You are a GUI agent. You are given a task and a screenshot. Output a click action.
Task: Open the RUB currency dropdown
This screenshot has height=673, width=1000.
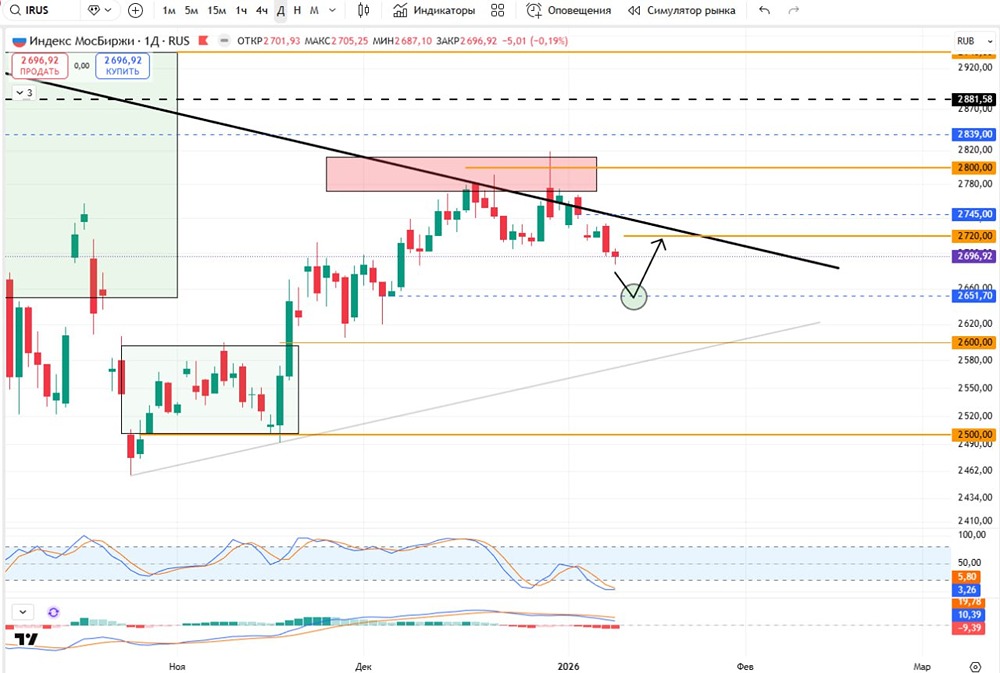pyautogui.click(x=975, y=41)
